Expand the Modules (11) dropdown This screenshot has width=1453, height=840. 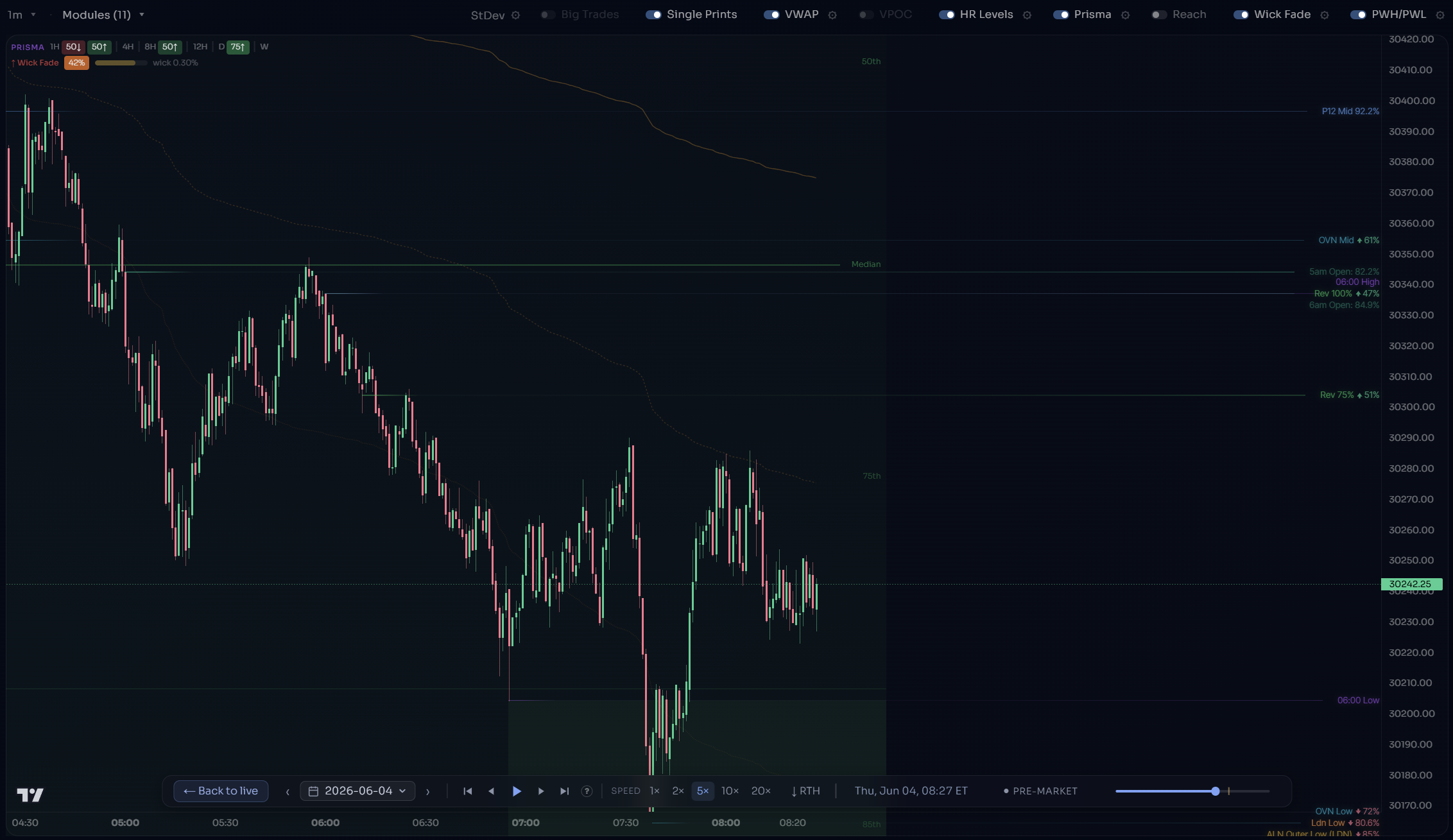click(x=103, y=15)
